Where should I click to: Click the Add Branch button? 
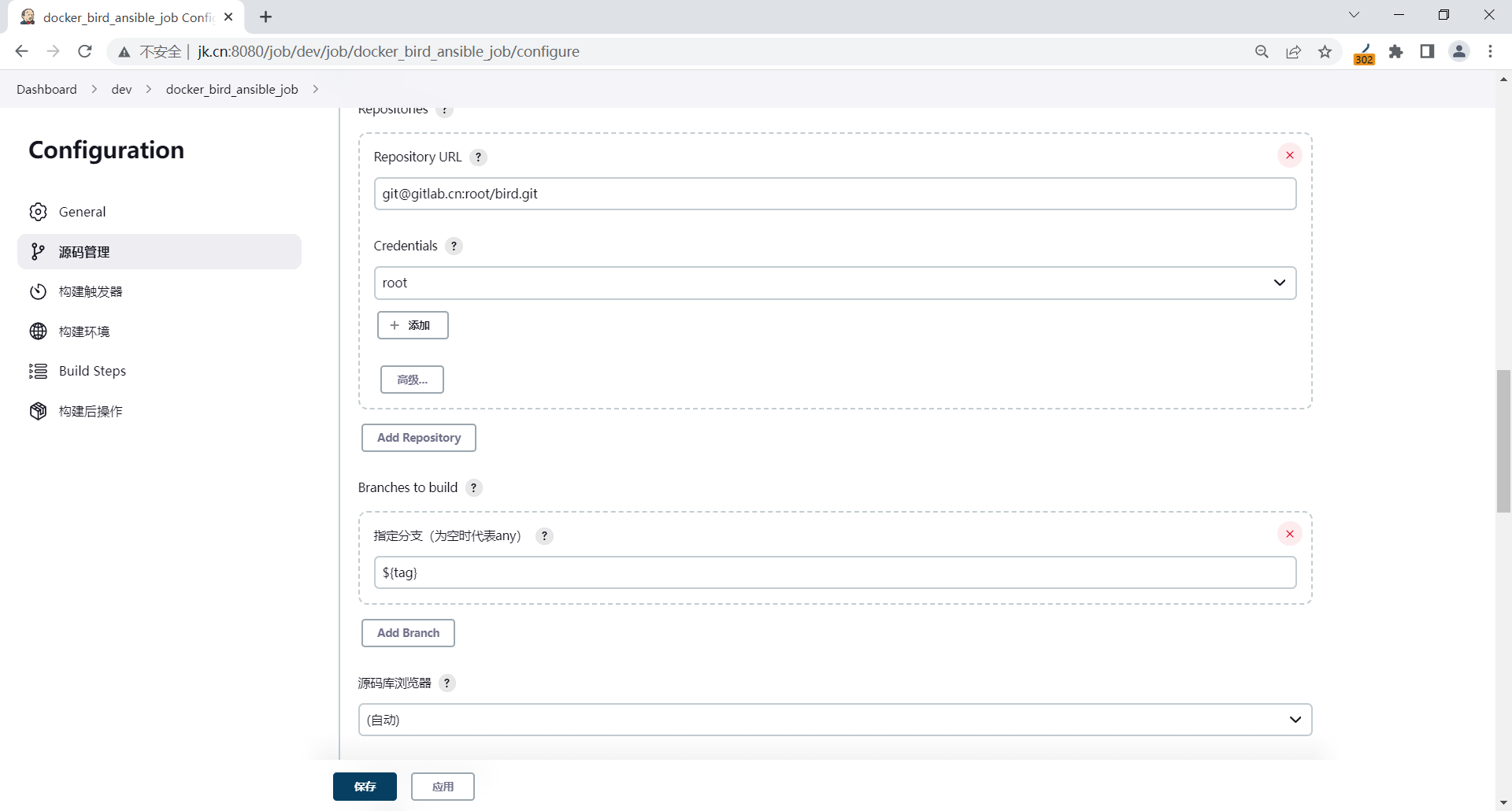(x=408, y=633)
